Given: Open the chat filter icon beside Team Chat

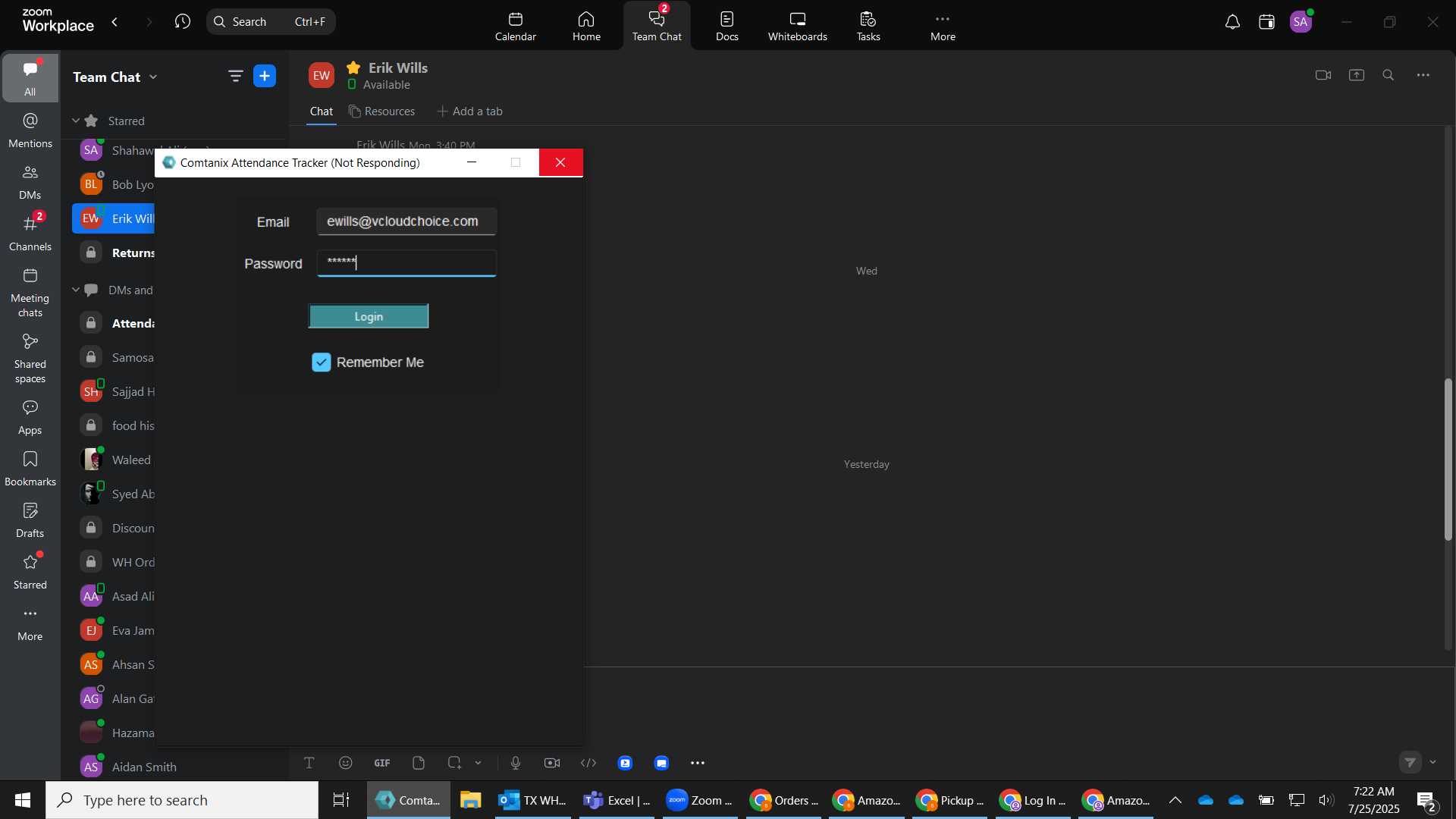Looking at the screenshot, I should click(x=236, y=76).
